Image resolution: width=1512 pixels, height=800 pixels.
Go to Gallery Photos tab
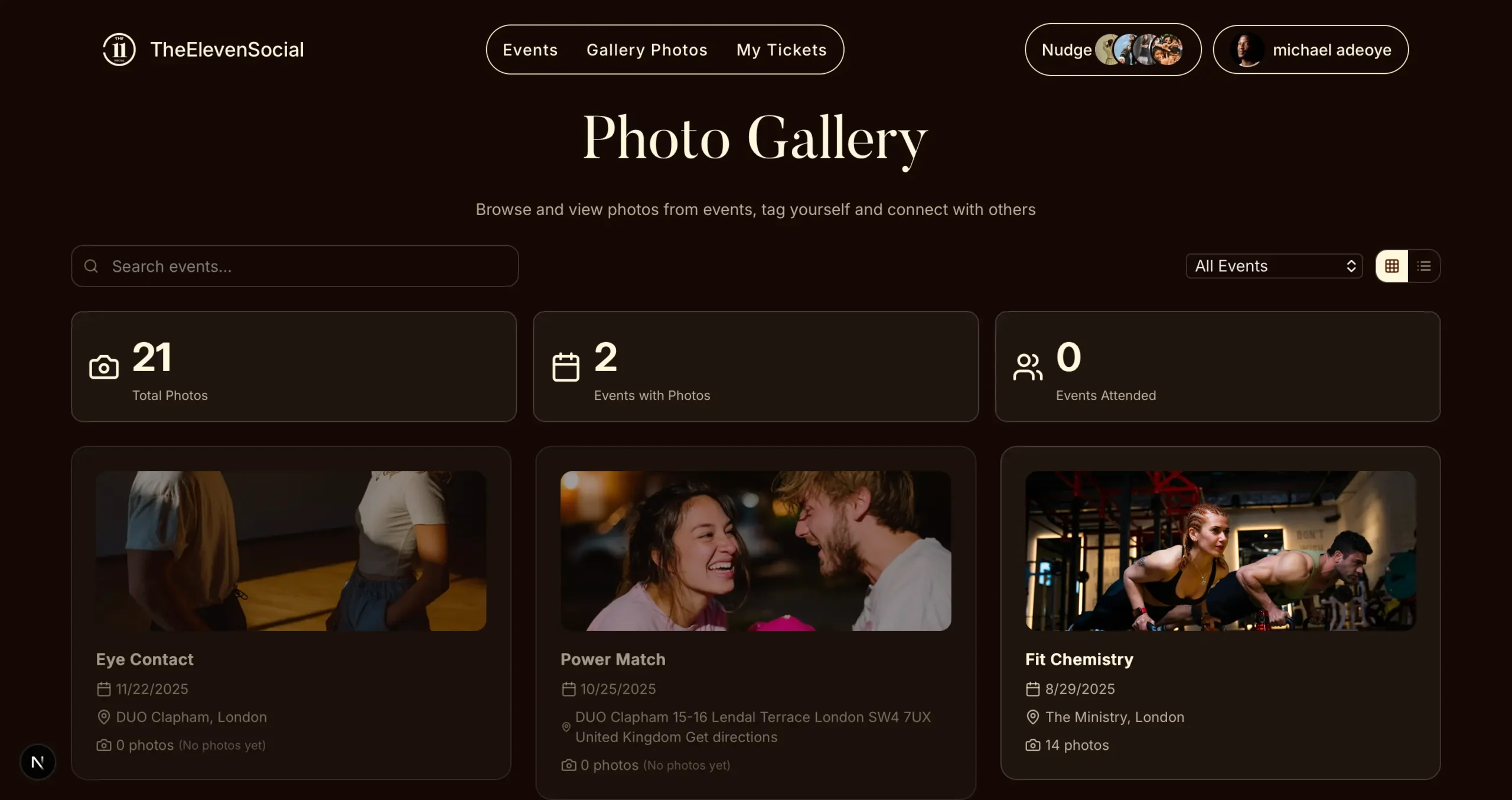(x=647, y=50)
